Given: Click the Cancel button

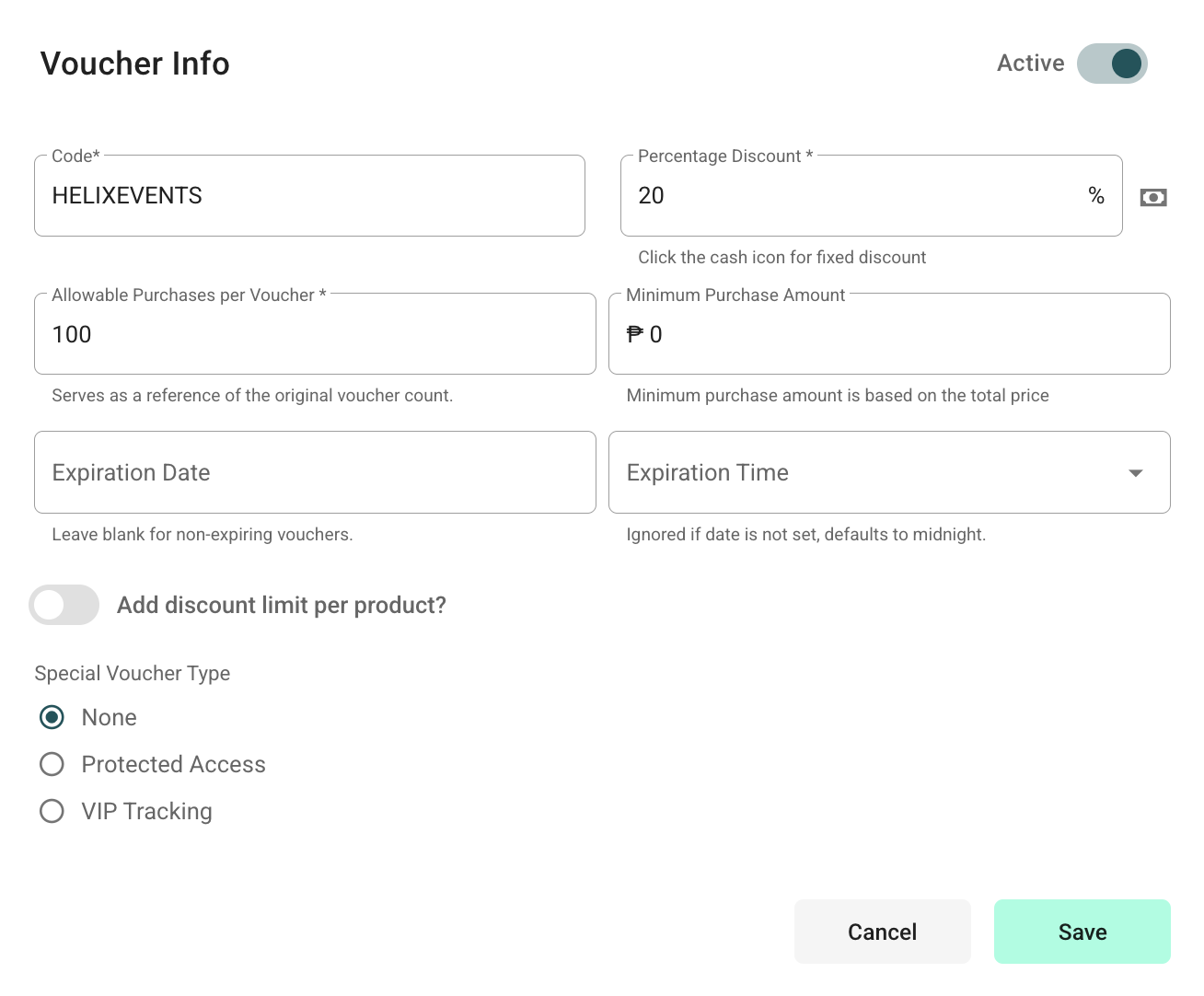Looking at the screenshot, I should (882, 932).
